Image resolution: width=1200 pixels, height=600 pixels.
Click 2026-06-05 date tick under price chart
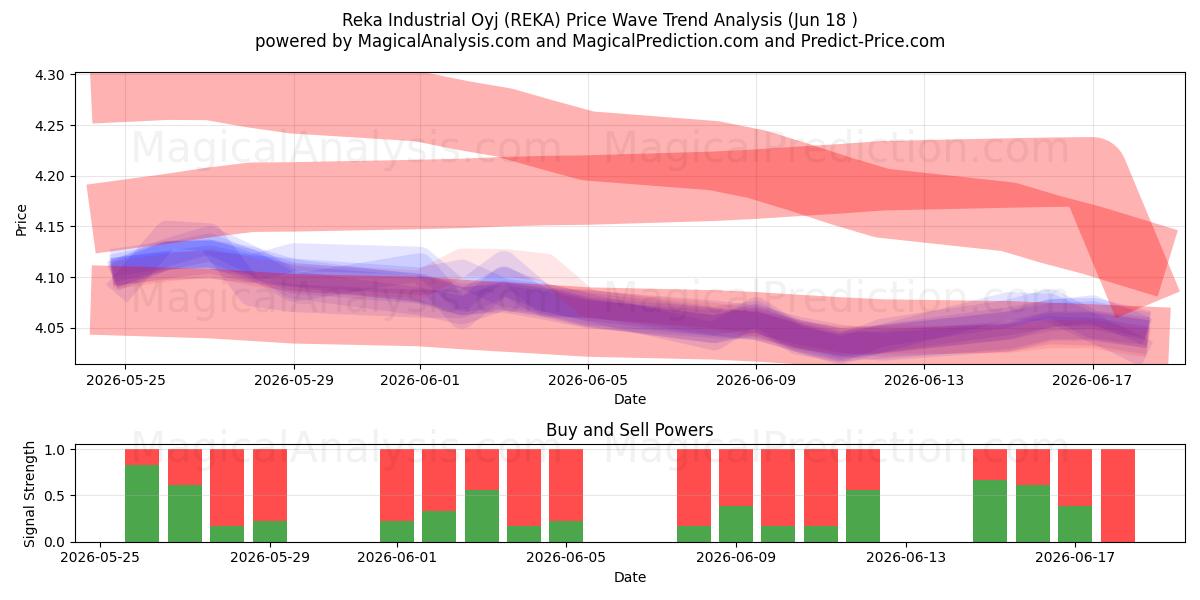589,380
